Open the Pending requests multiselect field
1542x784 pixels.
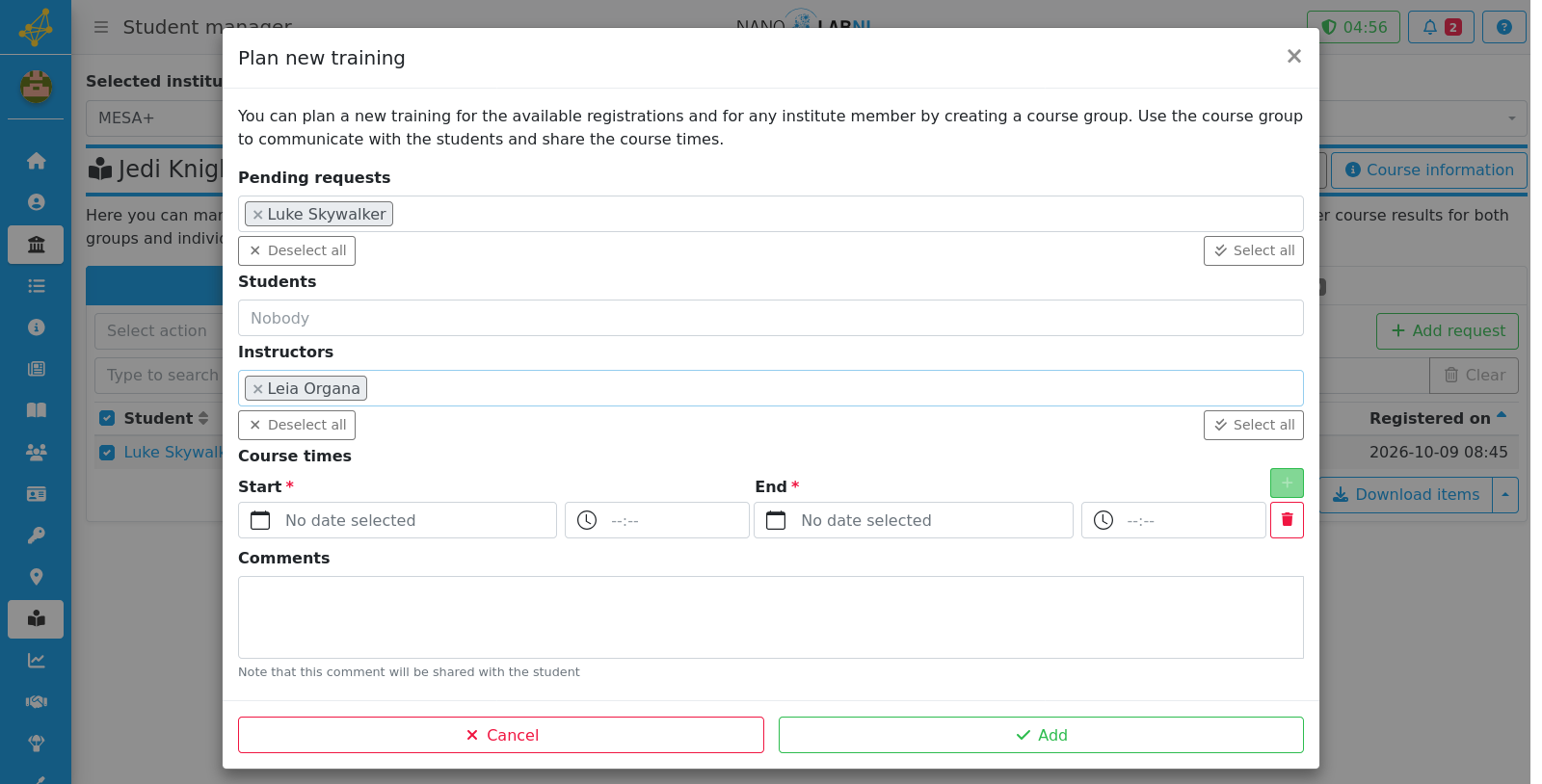coord(770,214)
